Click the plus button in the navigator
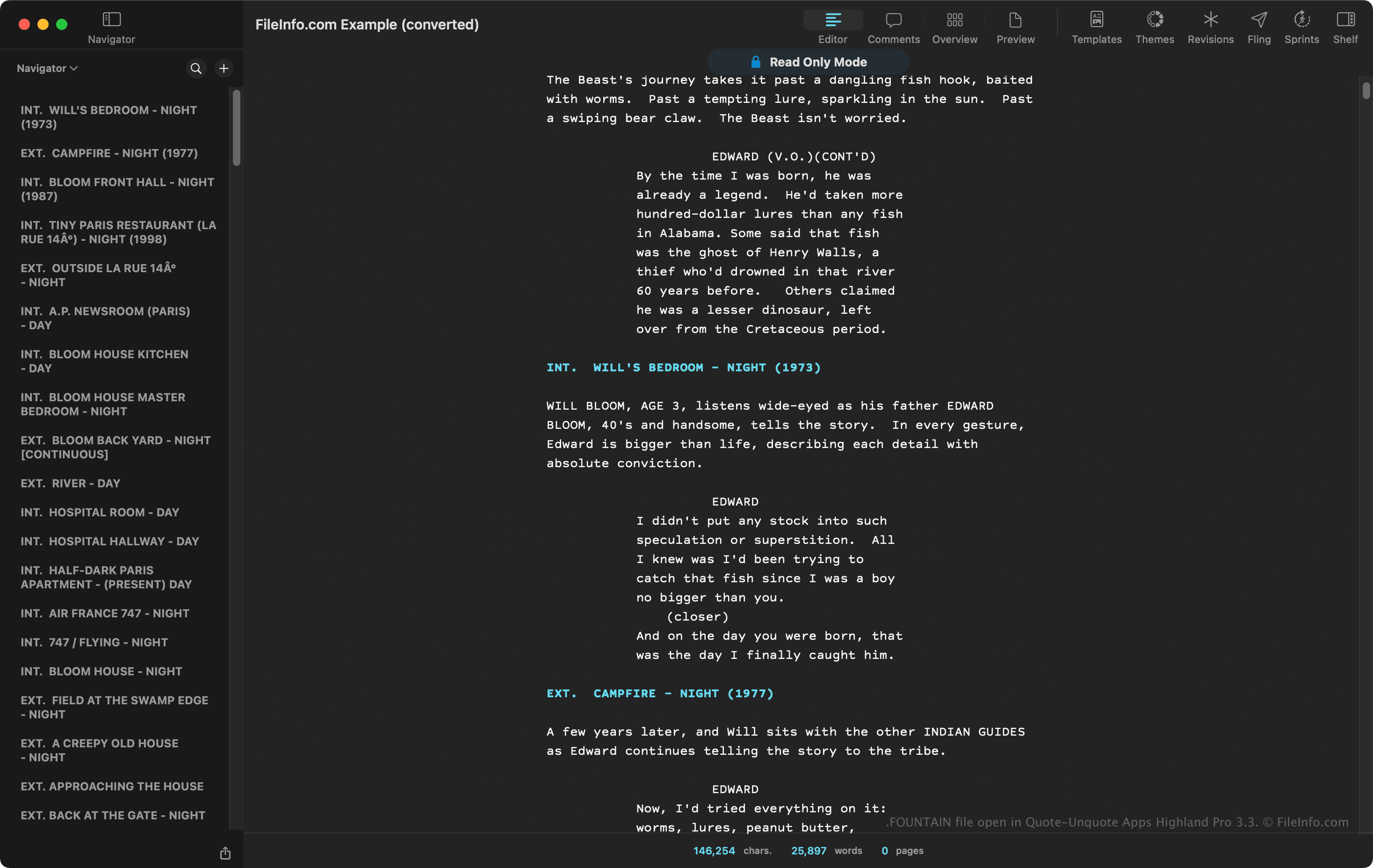1373x868 pixels. (224, 68)
